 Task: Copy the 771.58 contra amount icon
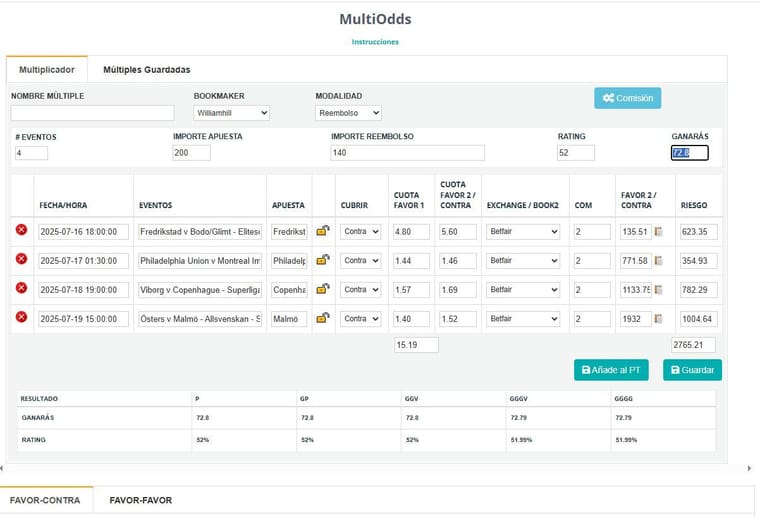pos(659,261)
